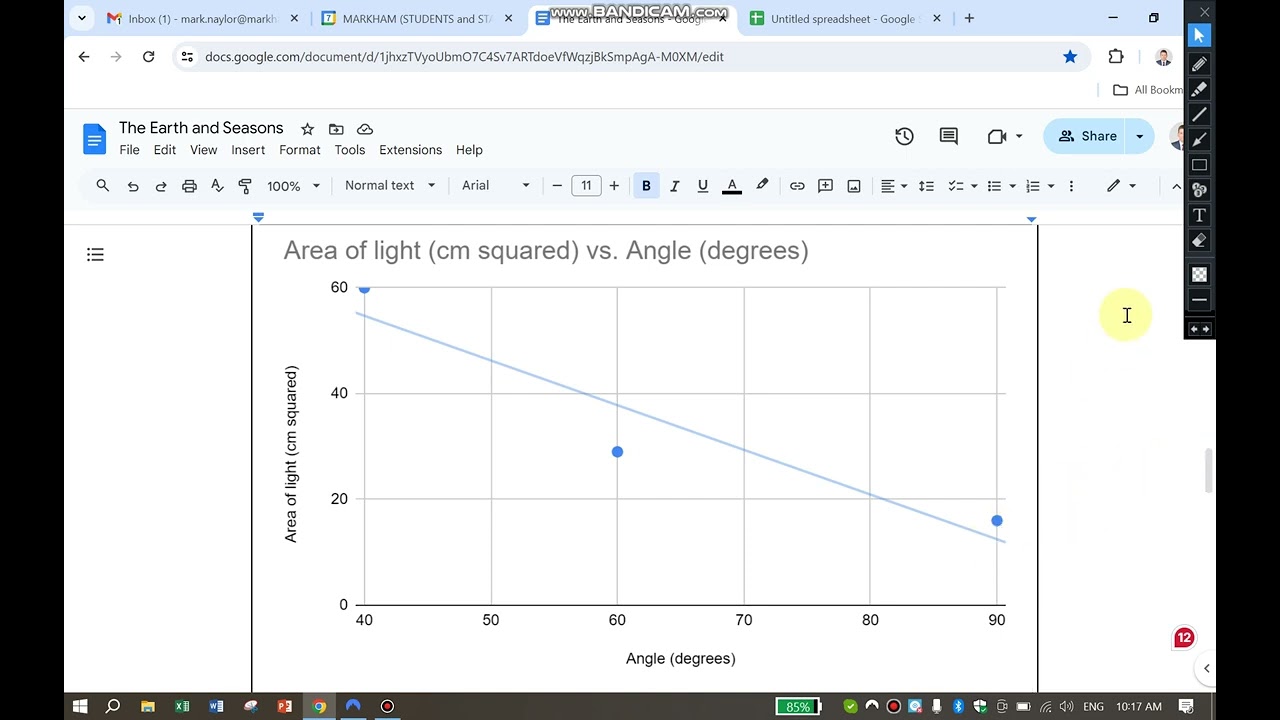Toggle bold formatting

tap(646, 185)
